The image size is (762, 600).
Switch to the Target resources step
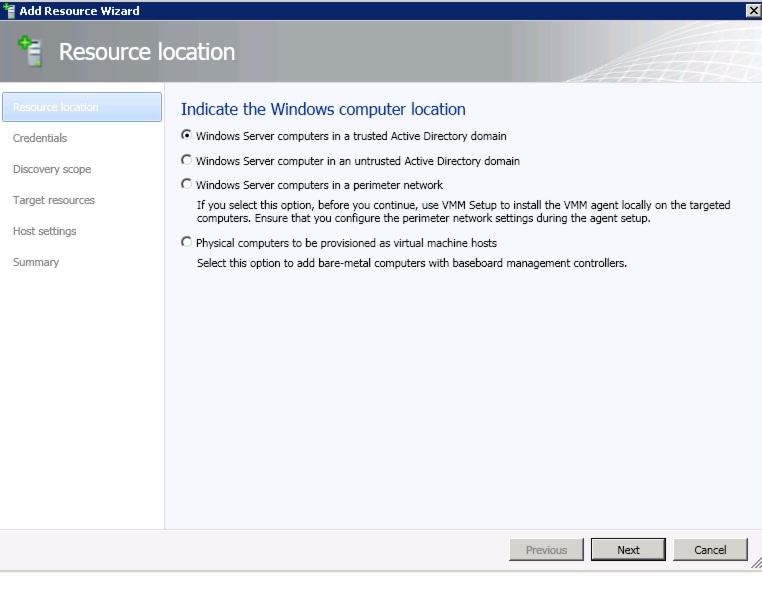(x=54, y=200)
